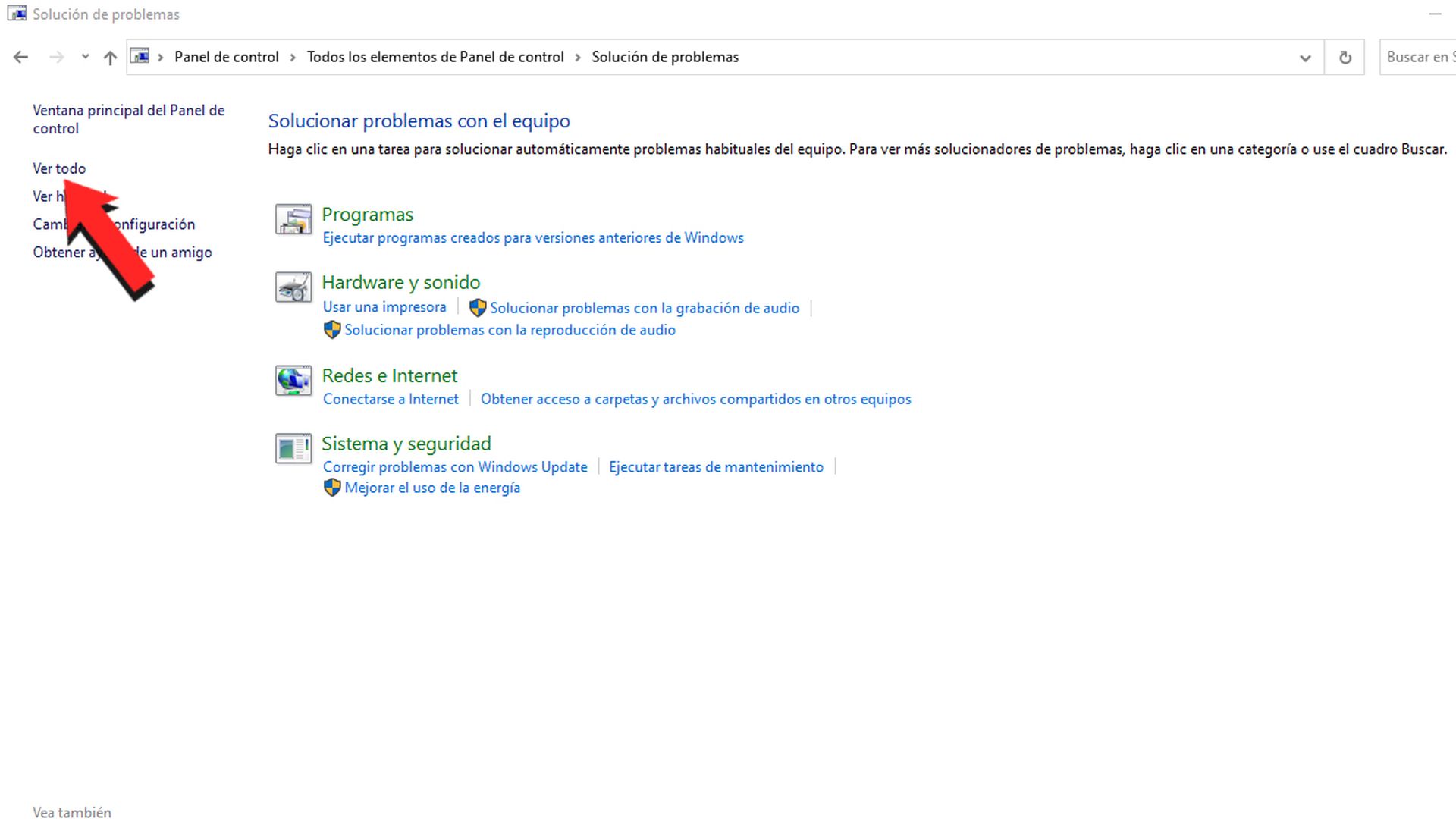Click the Sistema y seguridad category icon
The image size is (1456, 819).
293,448
